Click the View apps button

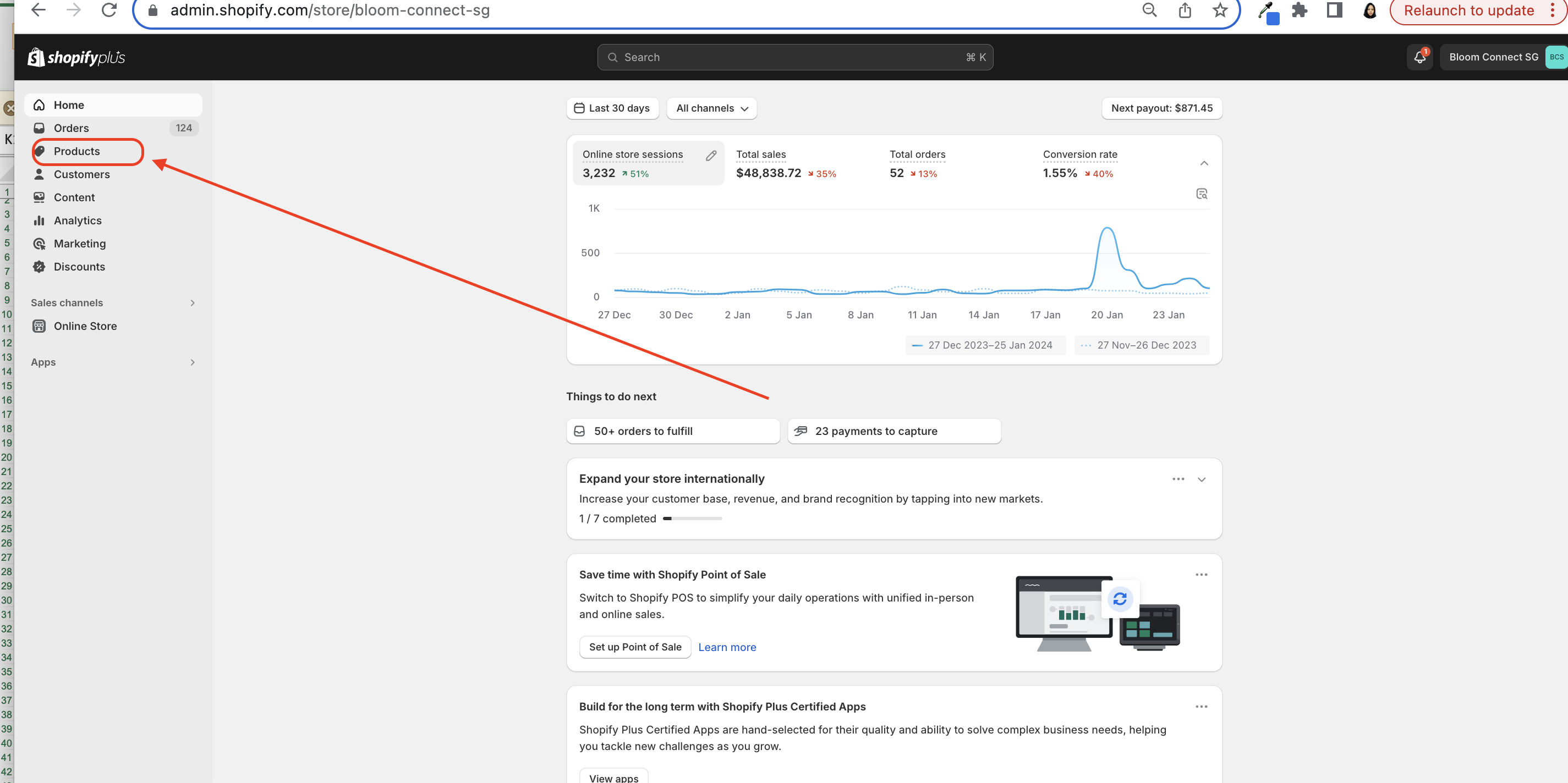point(613,776)
